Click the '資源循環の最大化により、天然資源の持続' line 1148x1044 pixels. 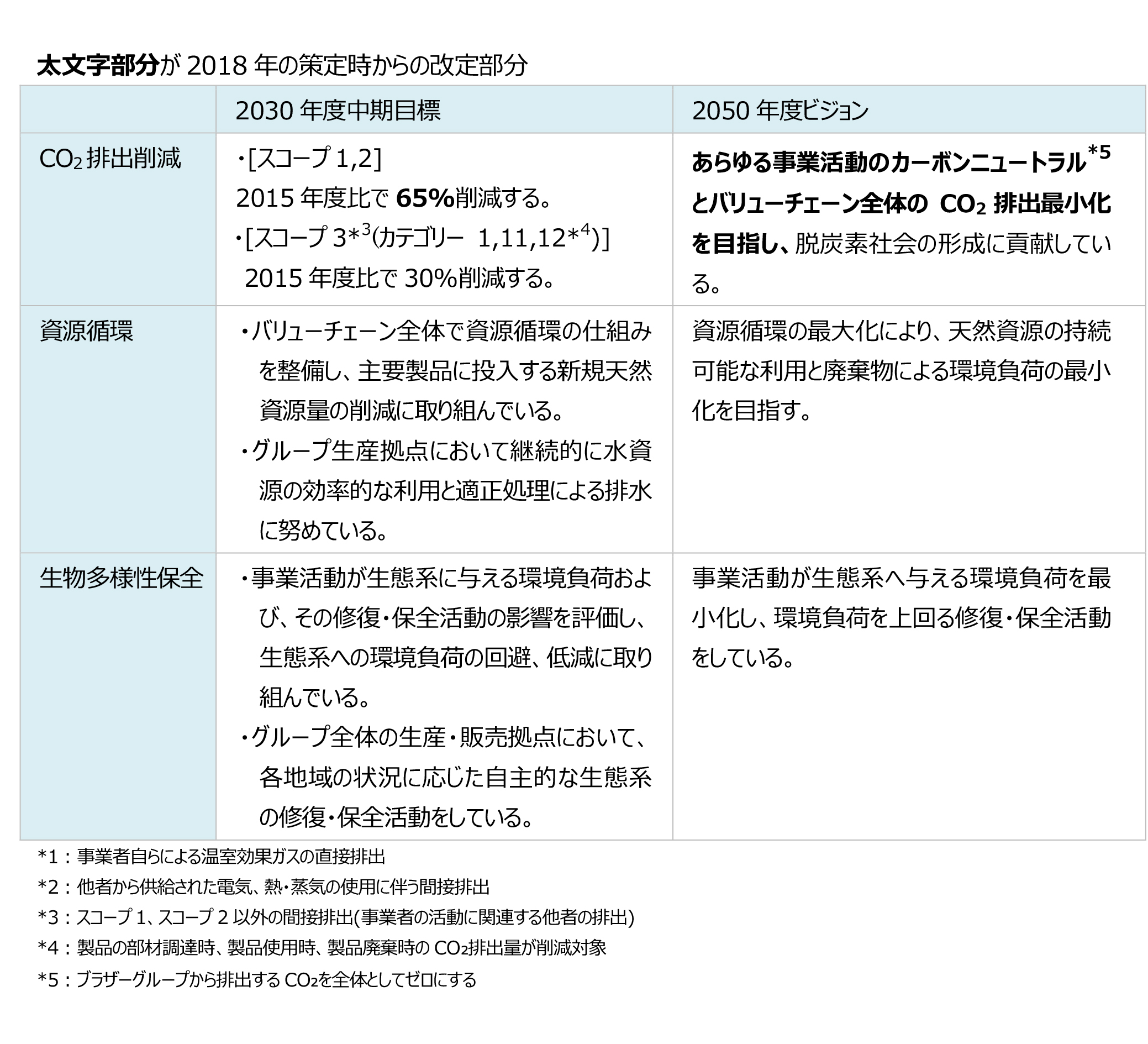[901, 331]
